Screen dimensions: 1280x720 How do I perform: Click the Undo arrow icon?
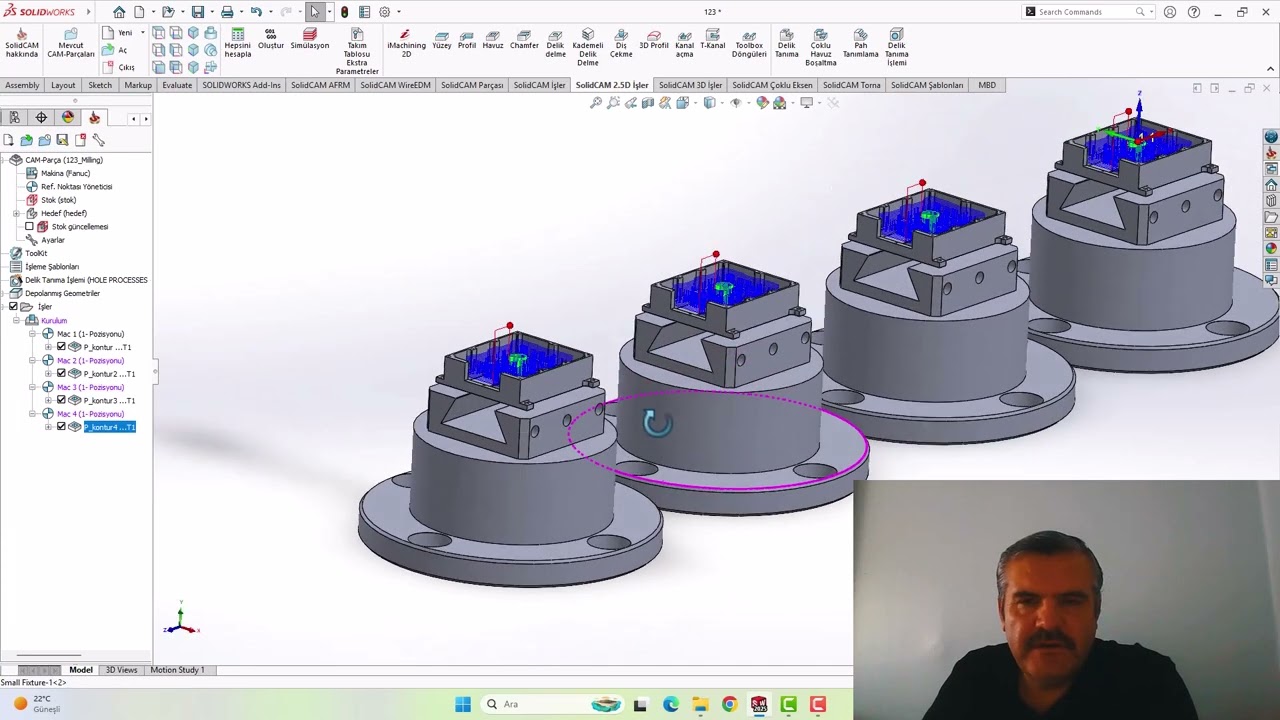(256, 12)
